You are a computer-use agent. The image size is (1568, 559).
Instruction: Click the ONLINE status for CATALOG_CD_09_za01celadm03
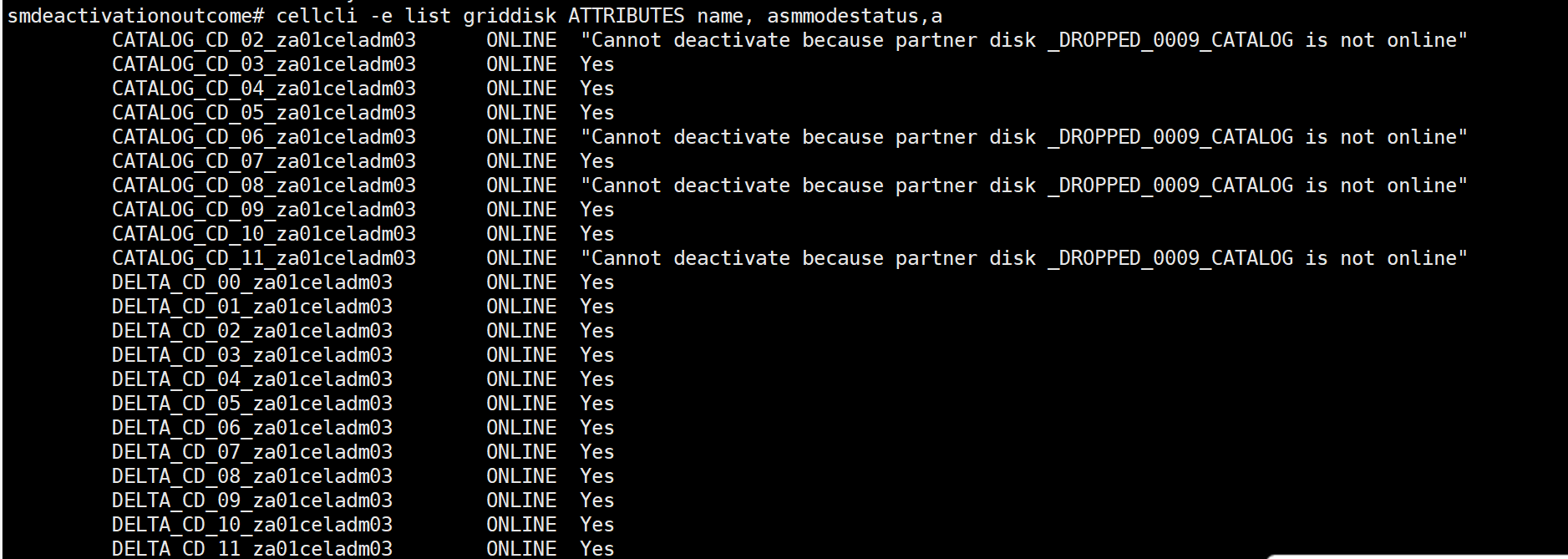pyautogui.click(x=521, y=210)
